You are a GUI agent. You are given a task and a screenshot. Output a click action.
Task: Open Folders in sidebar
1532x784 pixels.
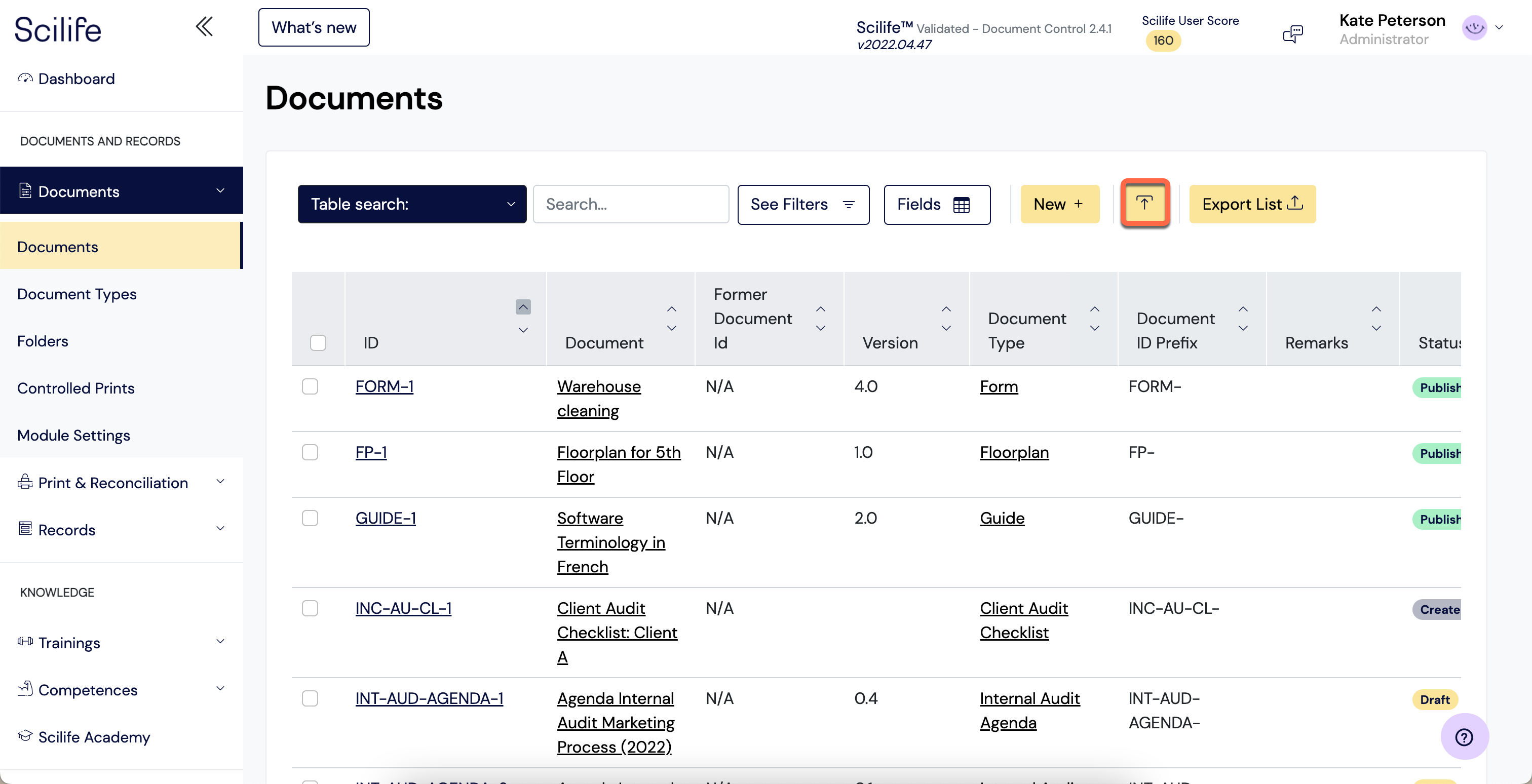43,340
